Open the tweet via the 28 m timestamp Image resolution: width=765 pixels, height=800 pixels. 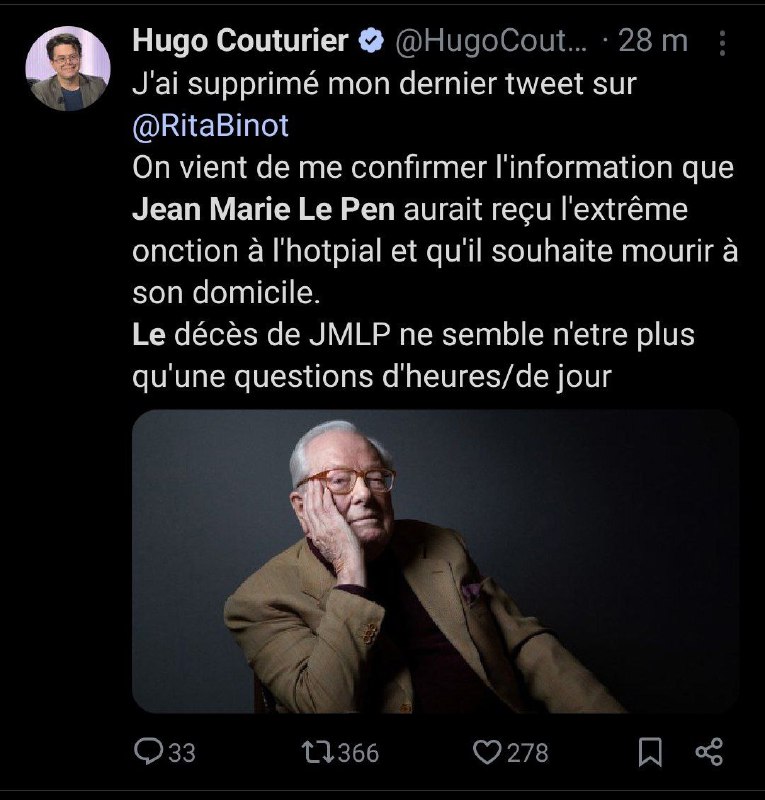pyautogui.click(x=653, y=41)
